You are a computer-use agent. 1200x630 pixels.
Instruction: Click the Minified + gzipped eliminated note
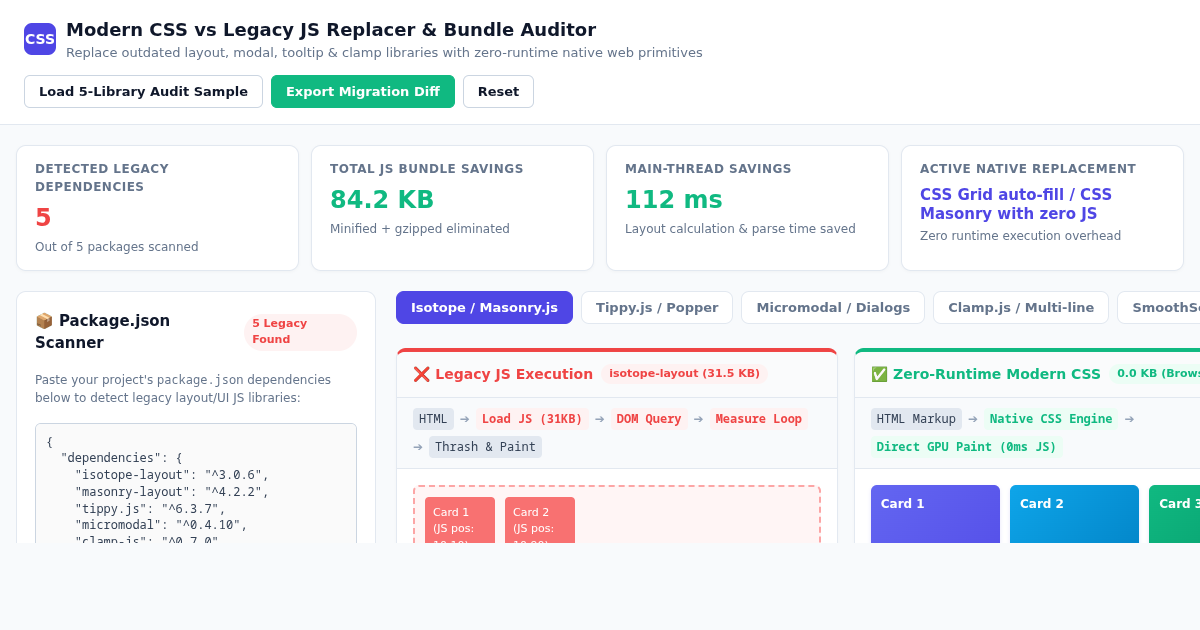click(420, 229)
